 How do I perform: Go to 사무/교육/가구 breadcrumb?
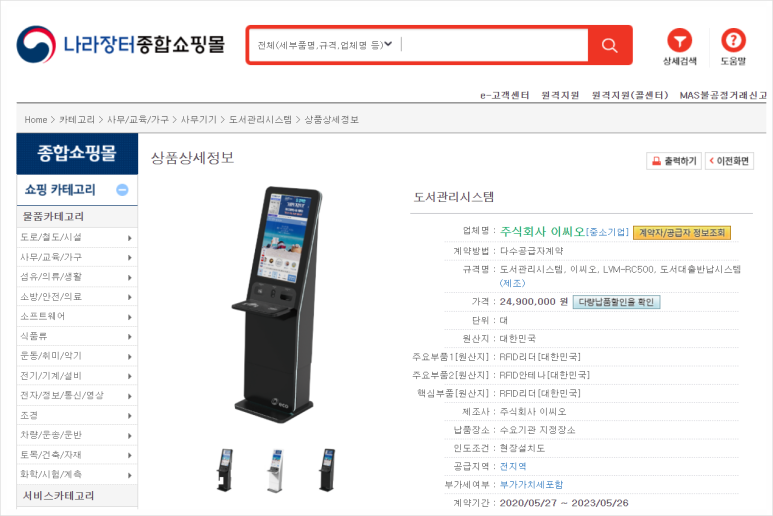coord(138,120)
